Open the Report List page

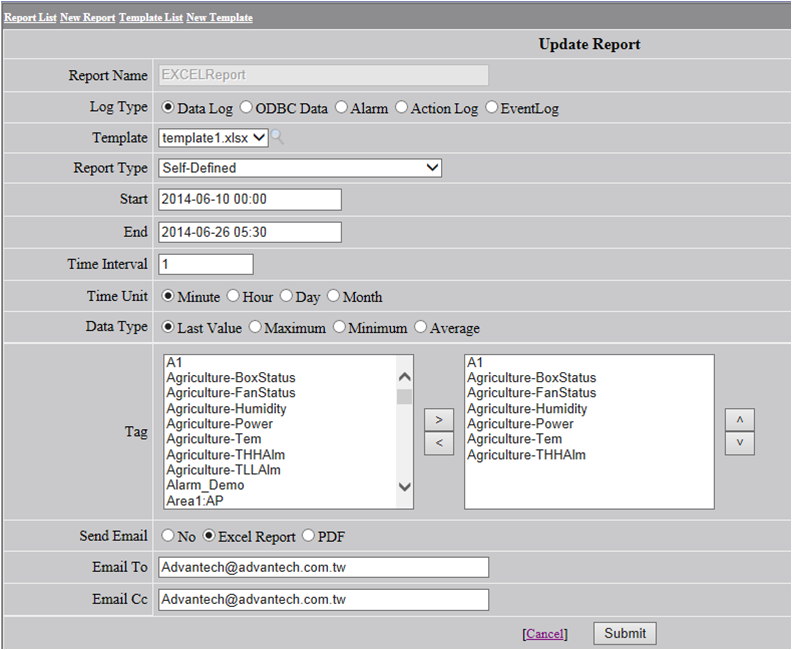point(30,18)
